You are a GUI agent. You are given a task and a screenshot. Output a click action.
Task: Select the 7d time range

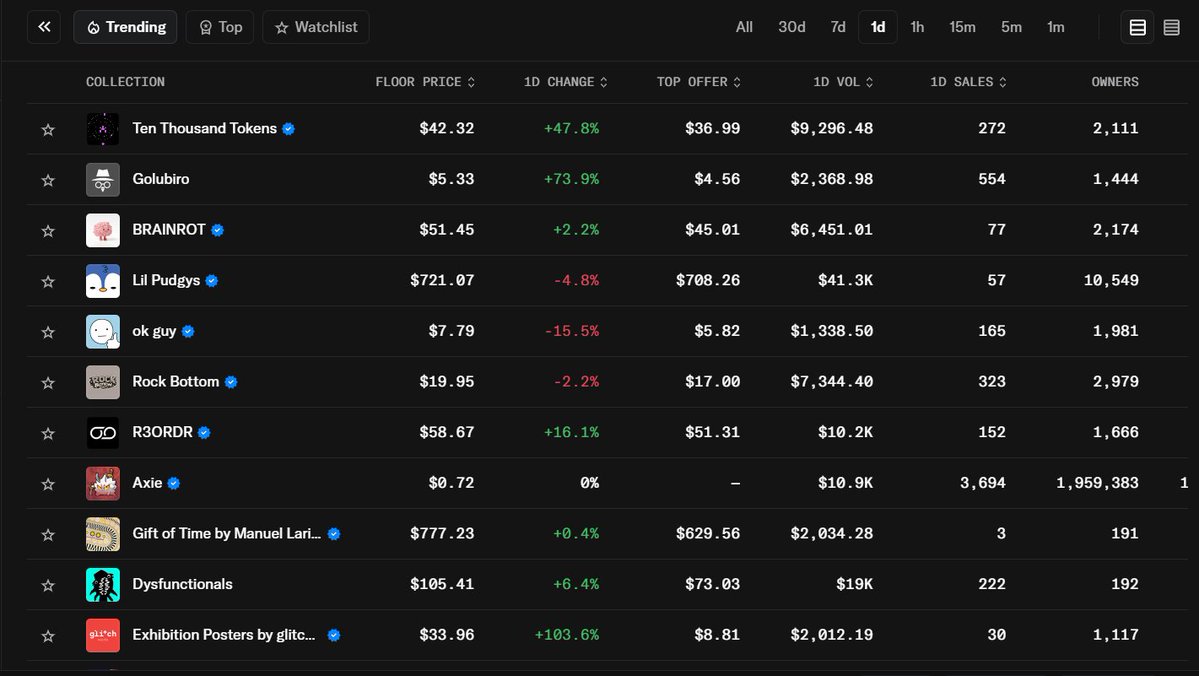(x=838, y=28)
